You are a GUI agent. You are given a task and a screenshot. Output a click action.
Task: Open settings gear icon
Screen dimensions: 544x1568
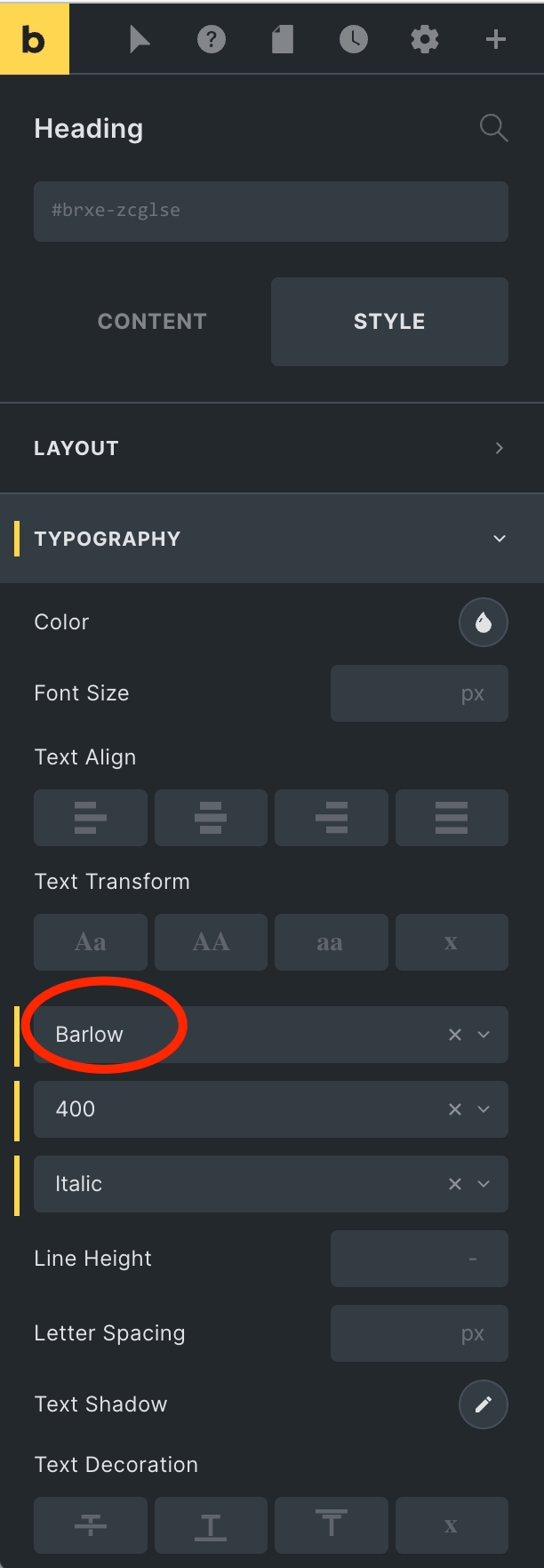click(425, 39)
